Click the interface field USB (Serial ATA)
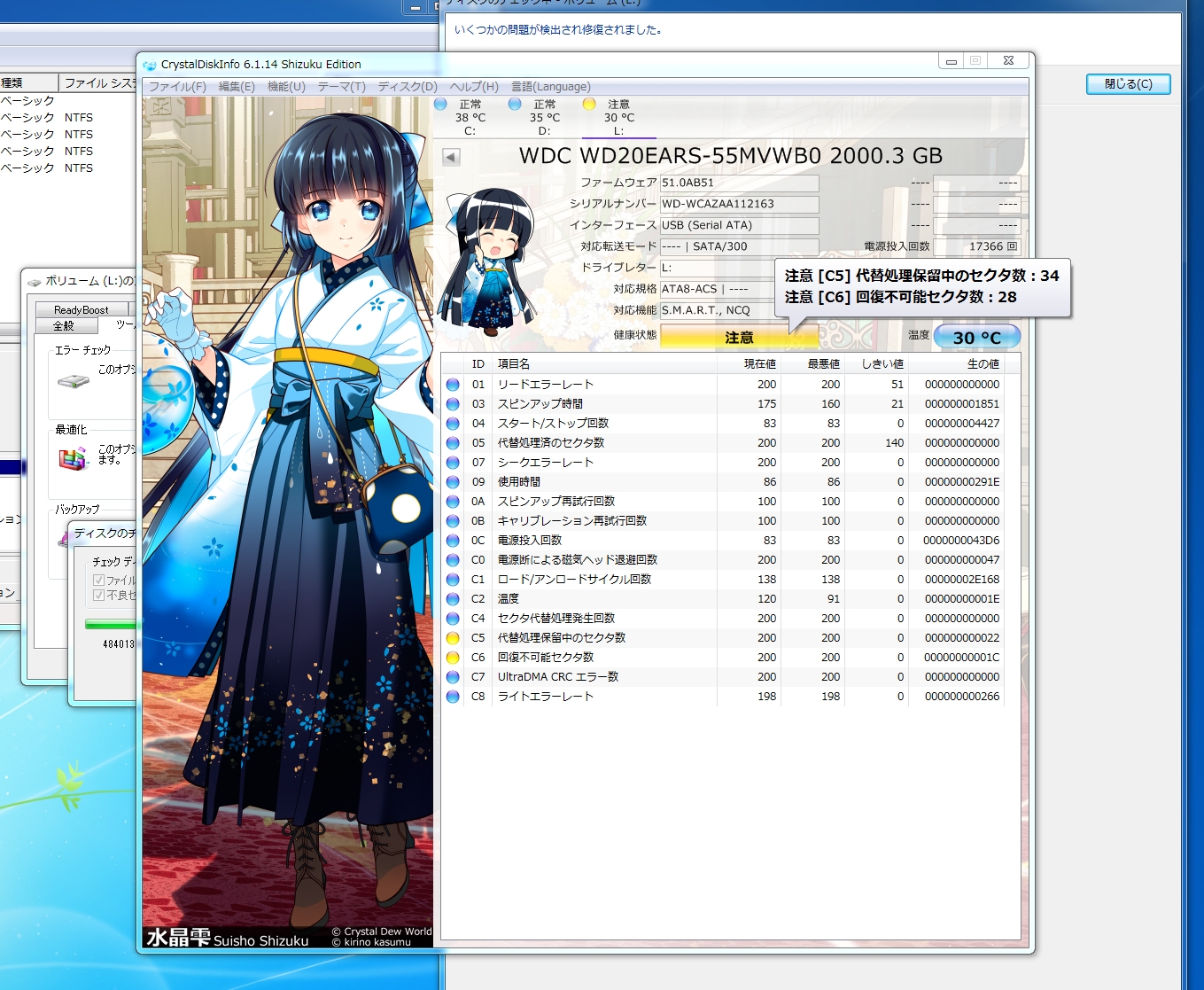This screenshot has width=1204, height=990. (x=739, y=225)
